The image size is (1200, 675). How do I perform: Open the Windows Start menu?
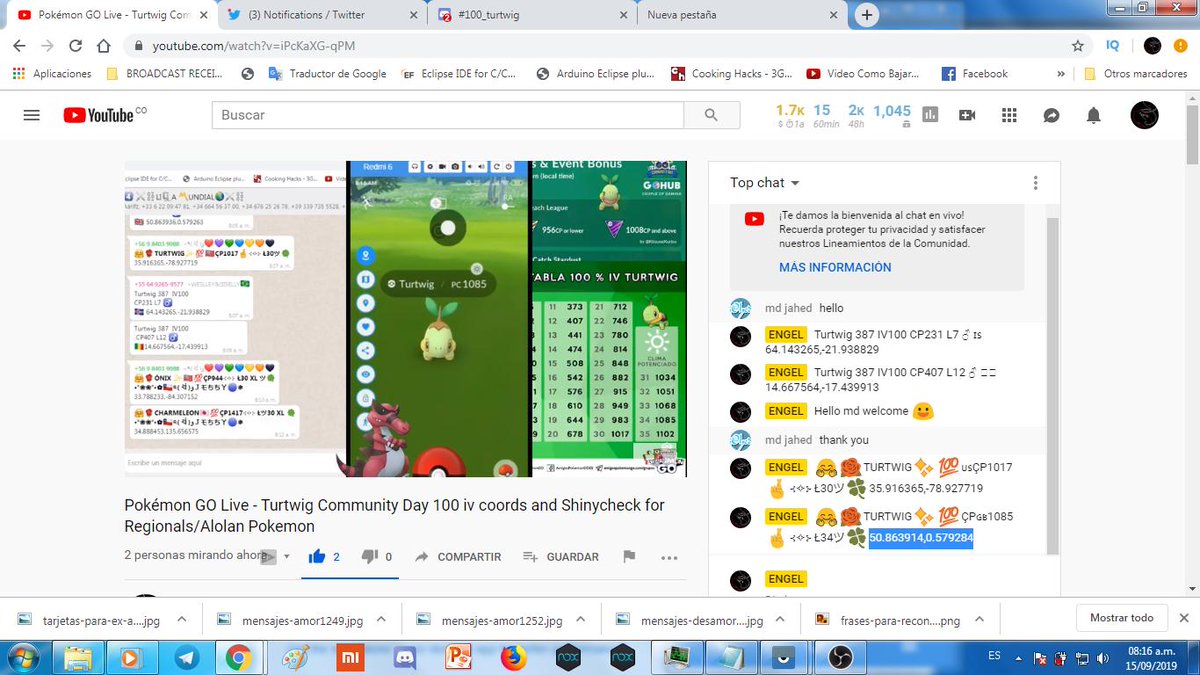(22, 657)
